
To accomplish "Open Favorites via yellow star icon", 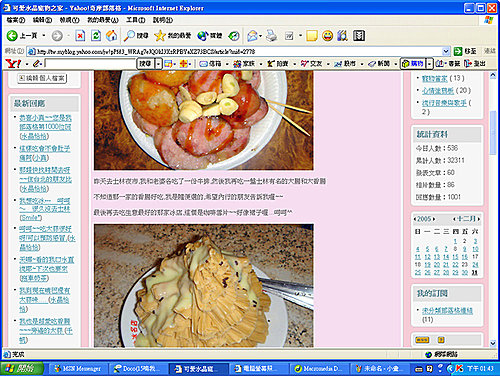I will (x=173, y=36).
